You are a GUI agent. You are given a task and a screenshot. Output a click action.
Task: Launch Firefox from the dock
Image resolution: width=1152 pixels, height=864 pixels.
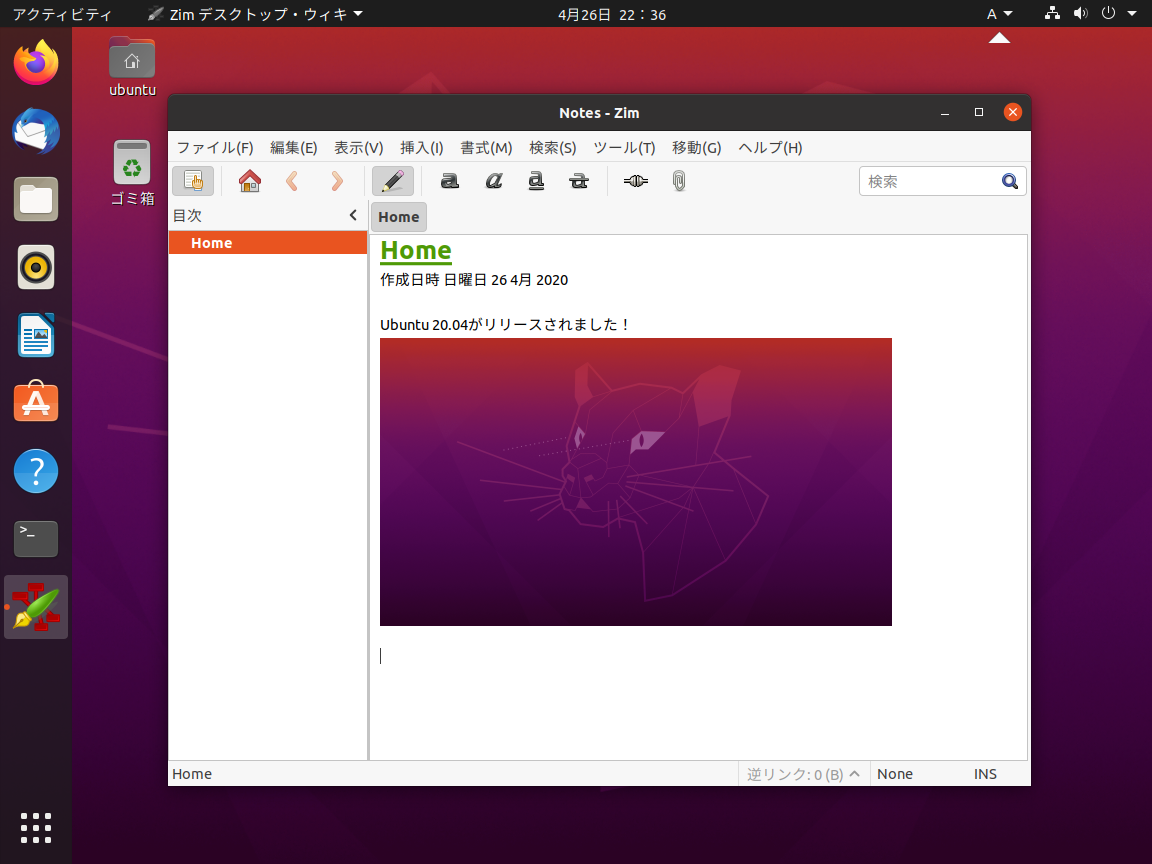click(x=36, y=62)
